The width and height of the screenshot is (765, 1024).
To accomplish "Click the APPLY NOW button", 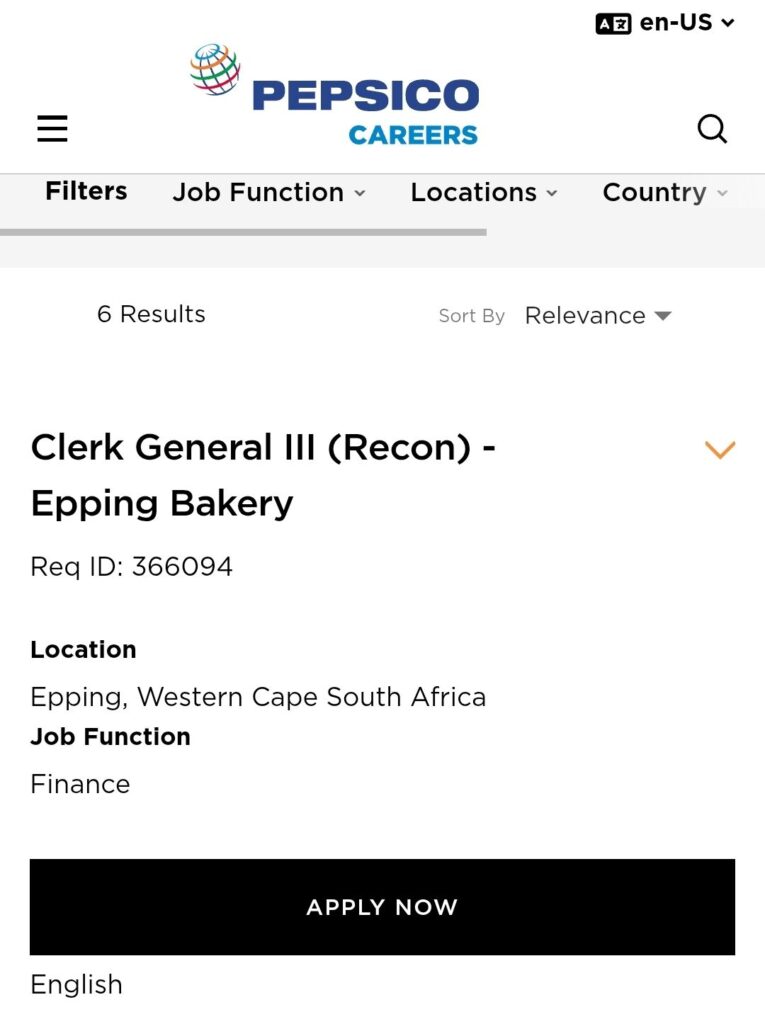I will pos(382,907).
